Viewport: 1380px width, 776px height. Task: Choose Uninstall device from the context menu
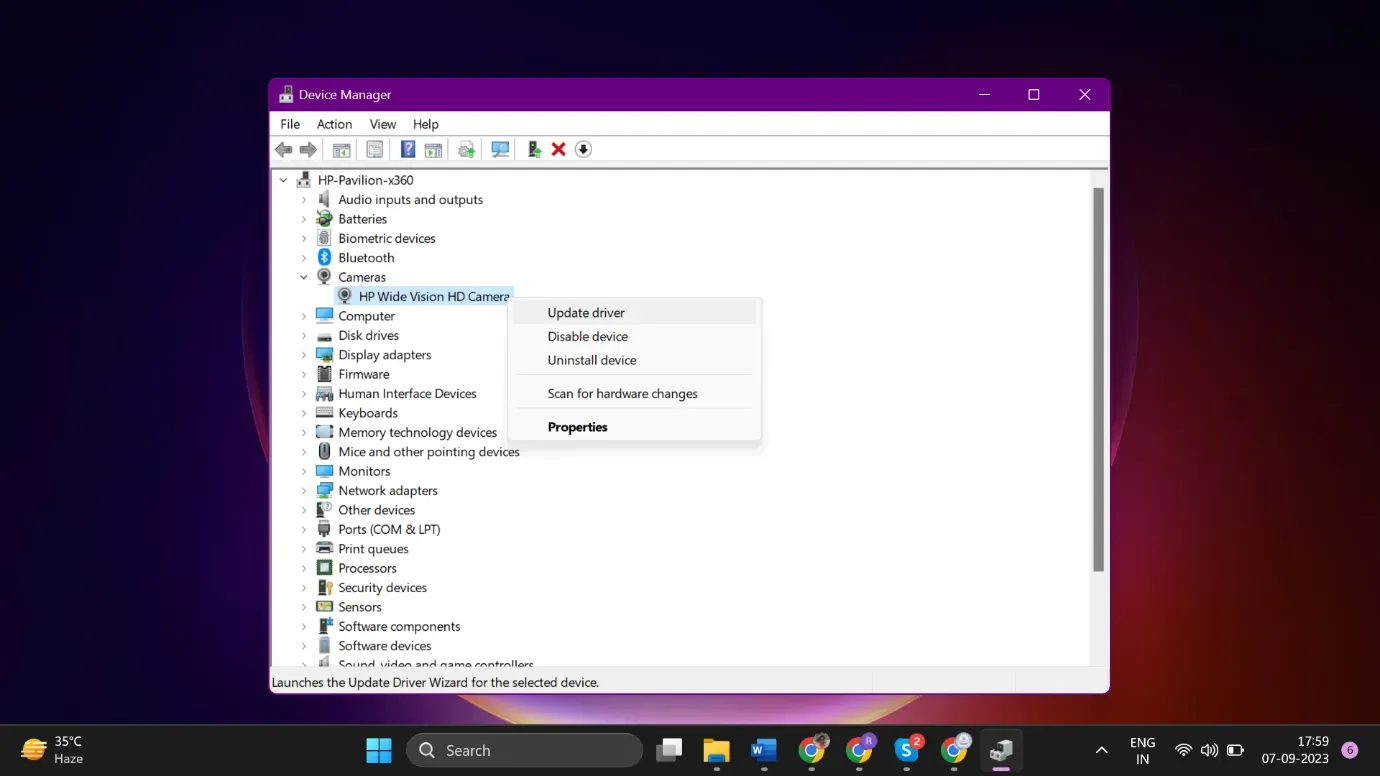pos(634,360)
